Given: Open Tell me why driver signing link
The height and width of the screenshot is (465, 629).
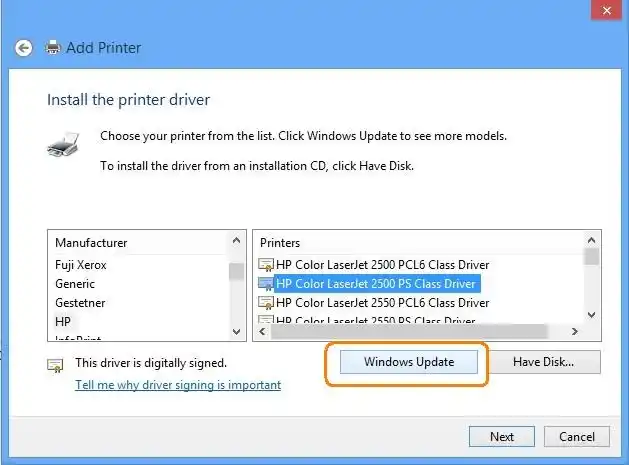Looking at the screenshot, I should tap(178, 385).
